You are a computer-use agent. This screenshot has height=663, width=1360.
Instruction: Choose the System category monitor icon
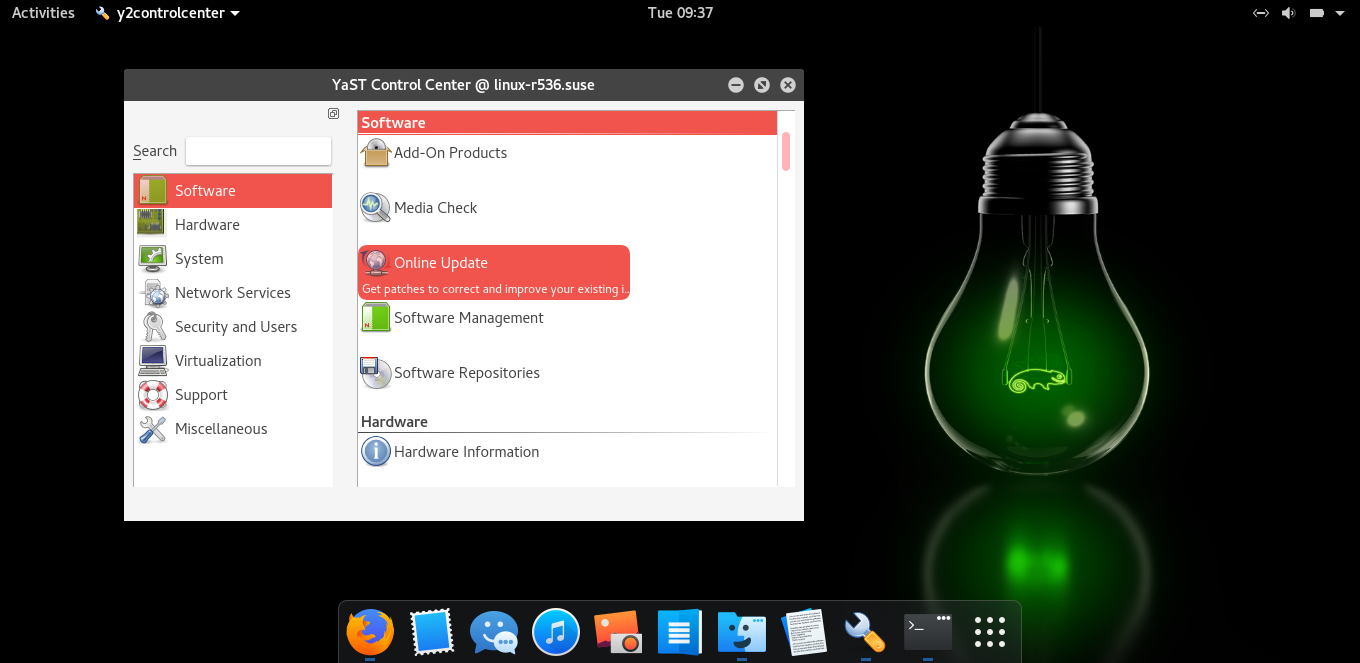click(152, 259)
